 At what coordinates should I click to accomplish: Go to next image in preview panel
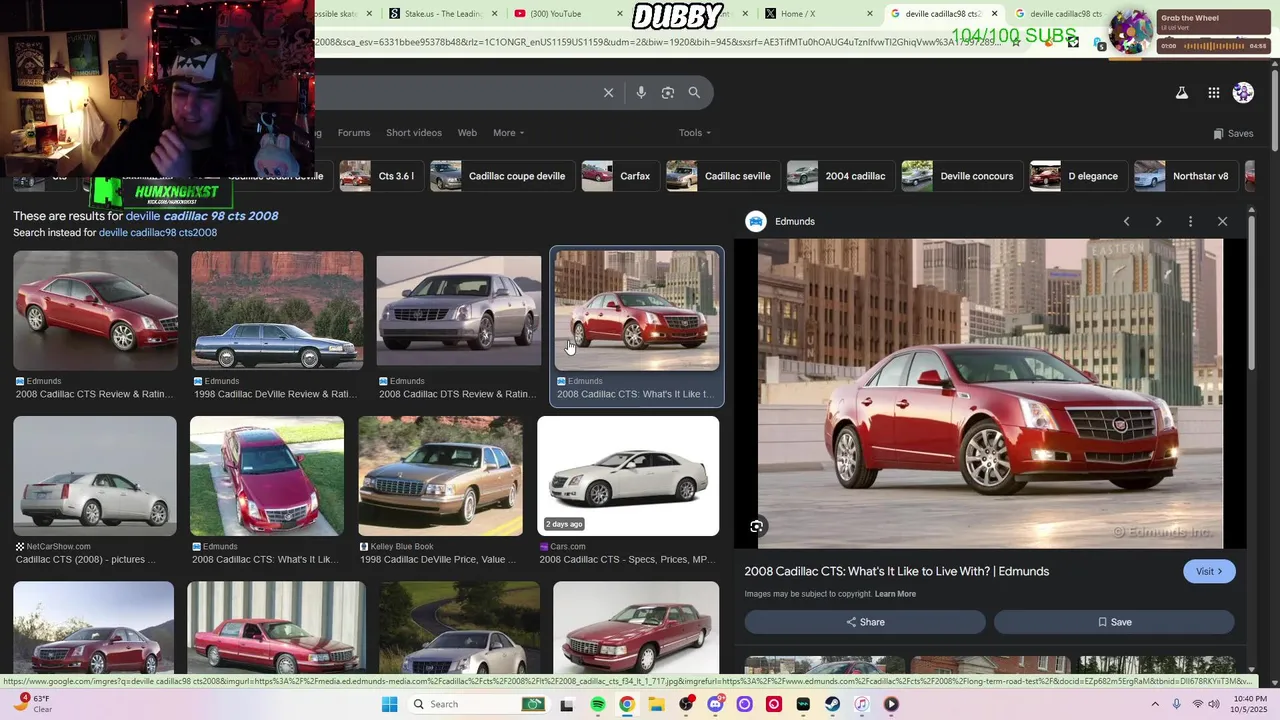point(1158,221)
